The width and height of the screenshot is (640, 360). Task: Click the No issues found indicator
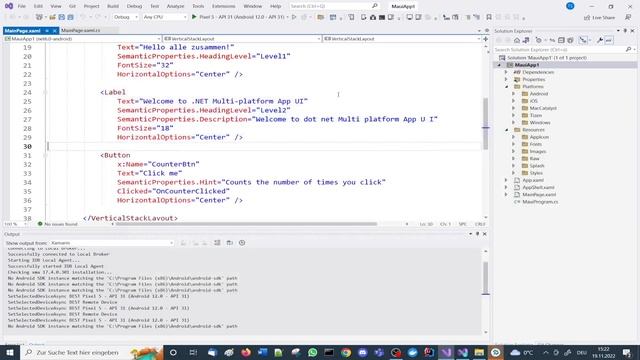(x=58, y=224)
